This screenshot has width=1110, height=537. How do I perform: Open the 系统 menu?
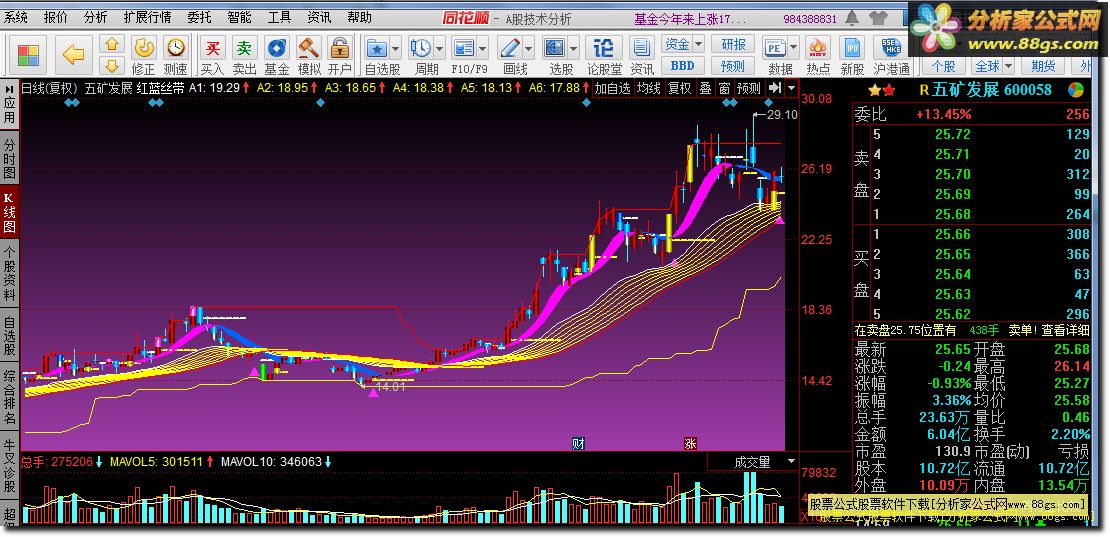pos(16,17)
